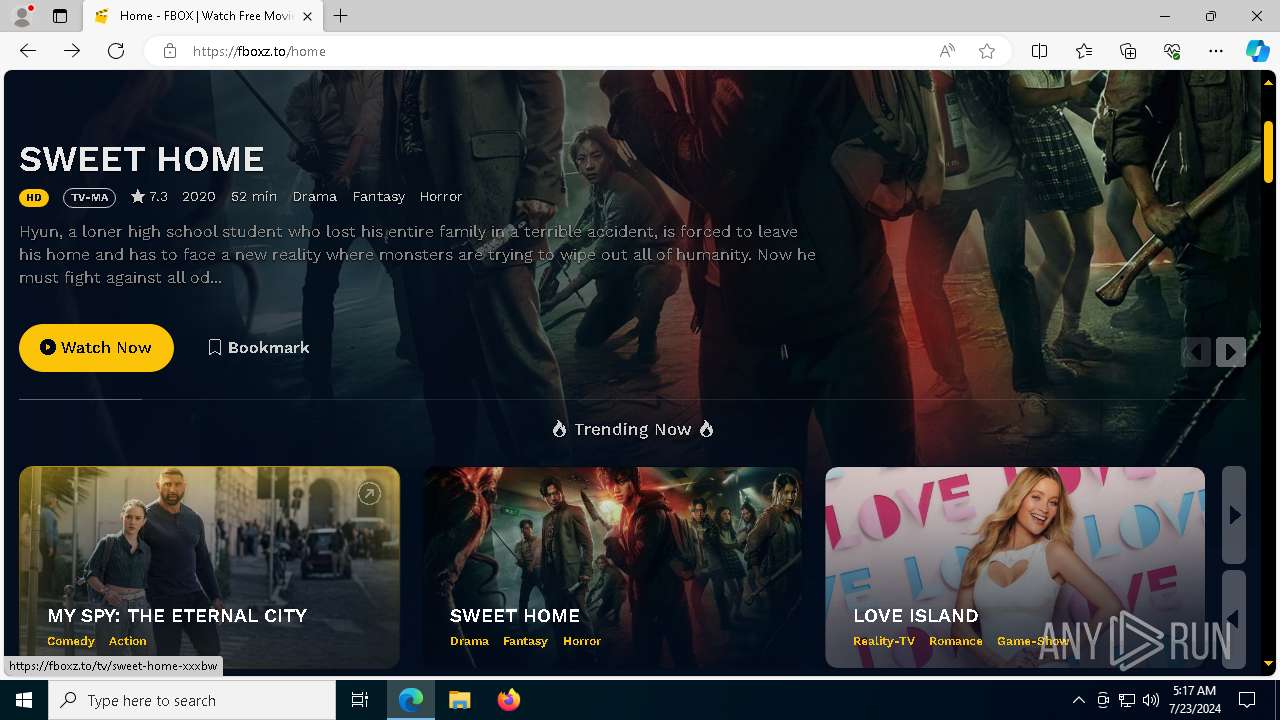The height and width of the screenshot is (720, 1280).
Task: Move trending carousel back with left arrow
Action: tap(1234, 619)
